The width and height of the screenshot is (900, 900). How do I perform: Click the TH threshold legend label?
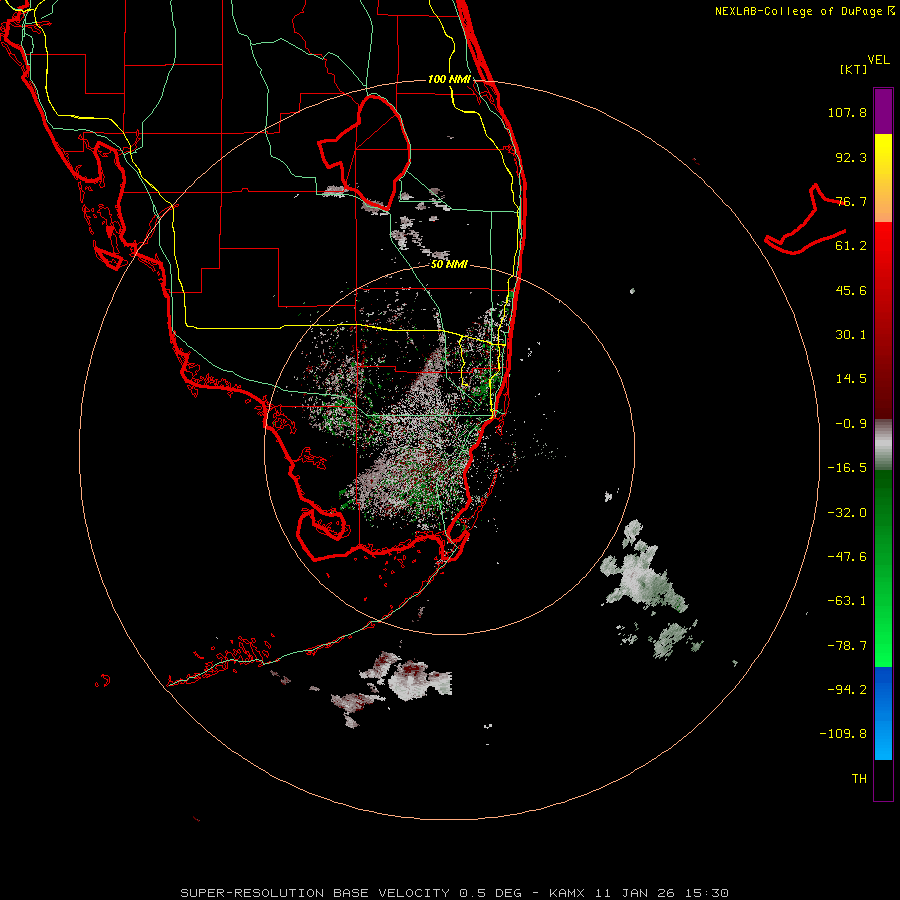tap(859, 779)
